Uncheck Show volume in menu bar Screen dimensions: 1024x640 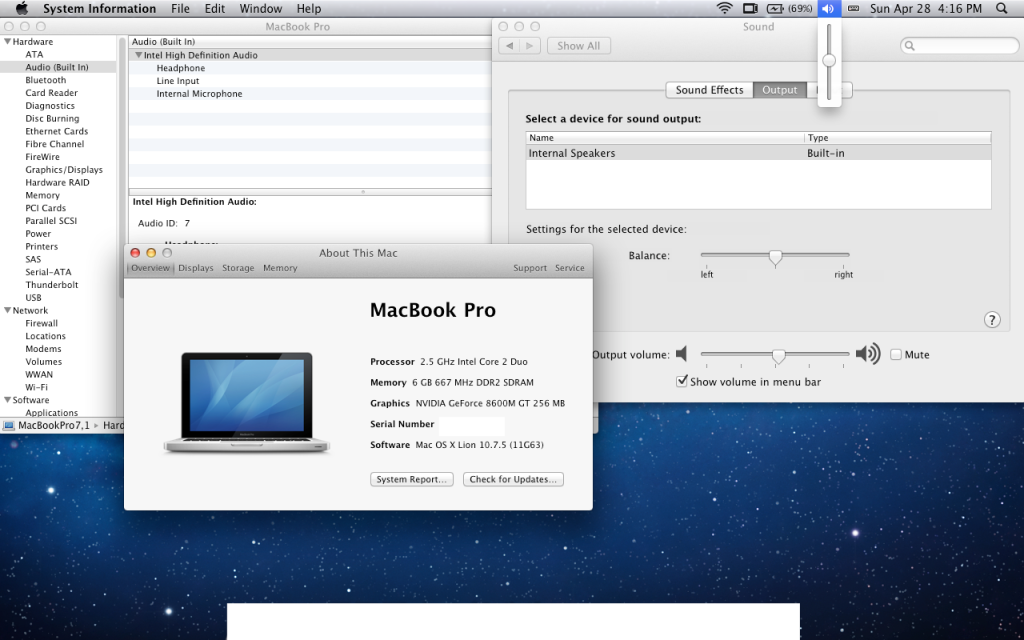682,381
